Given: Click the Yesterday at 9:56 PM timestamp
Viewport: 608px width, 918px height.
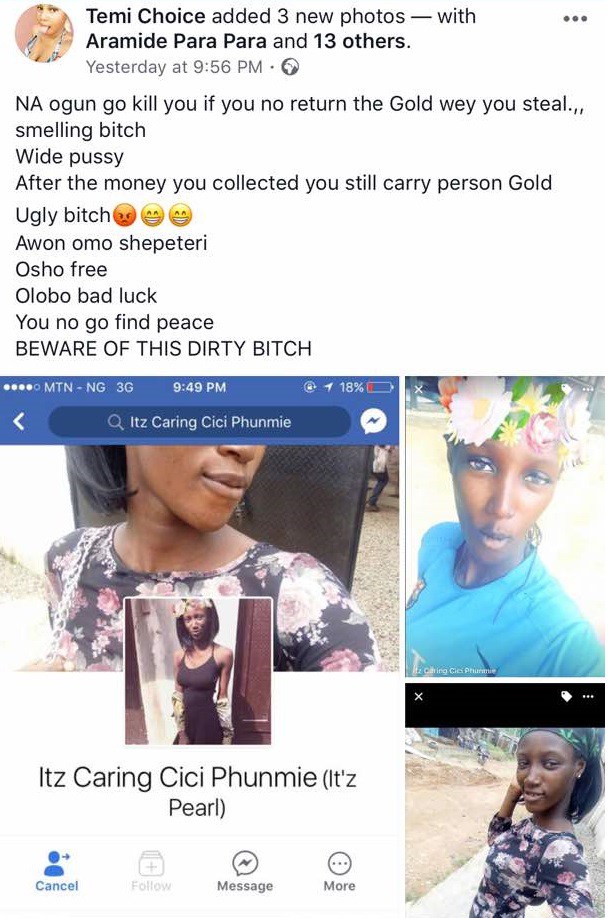Looking at the screenshot, I should [x=174, y=67].
